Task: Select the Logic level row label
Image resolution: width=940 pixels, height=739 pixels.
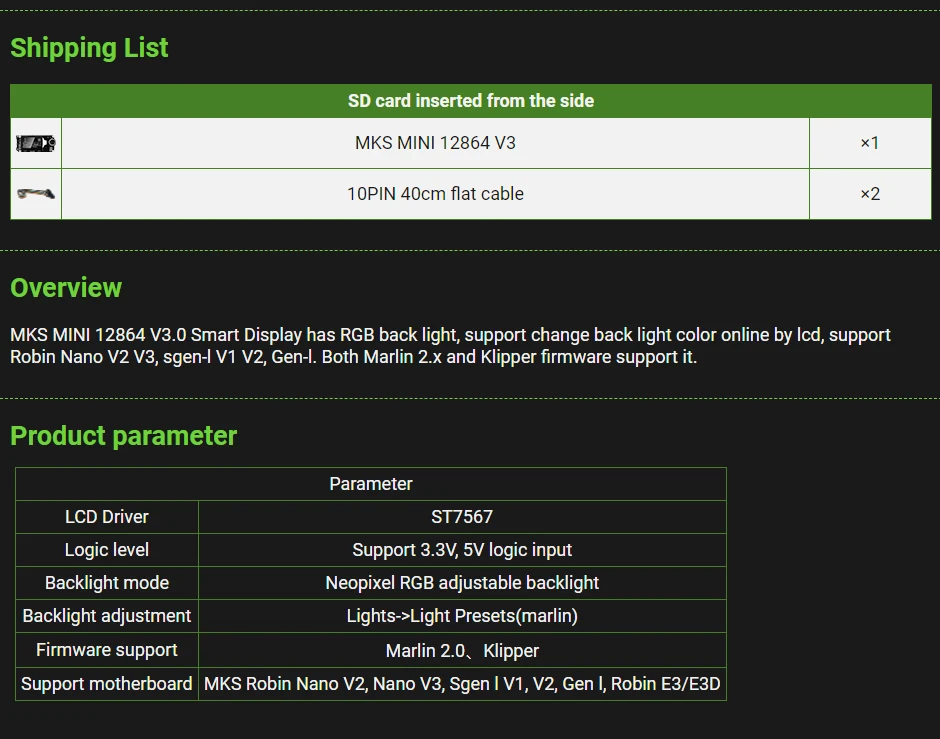Action: tap(107, 550)
